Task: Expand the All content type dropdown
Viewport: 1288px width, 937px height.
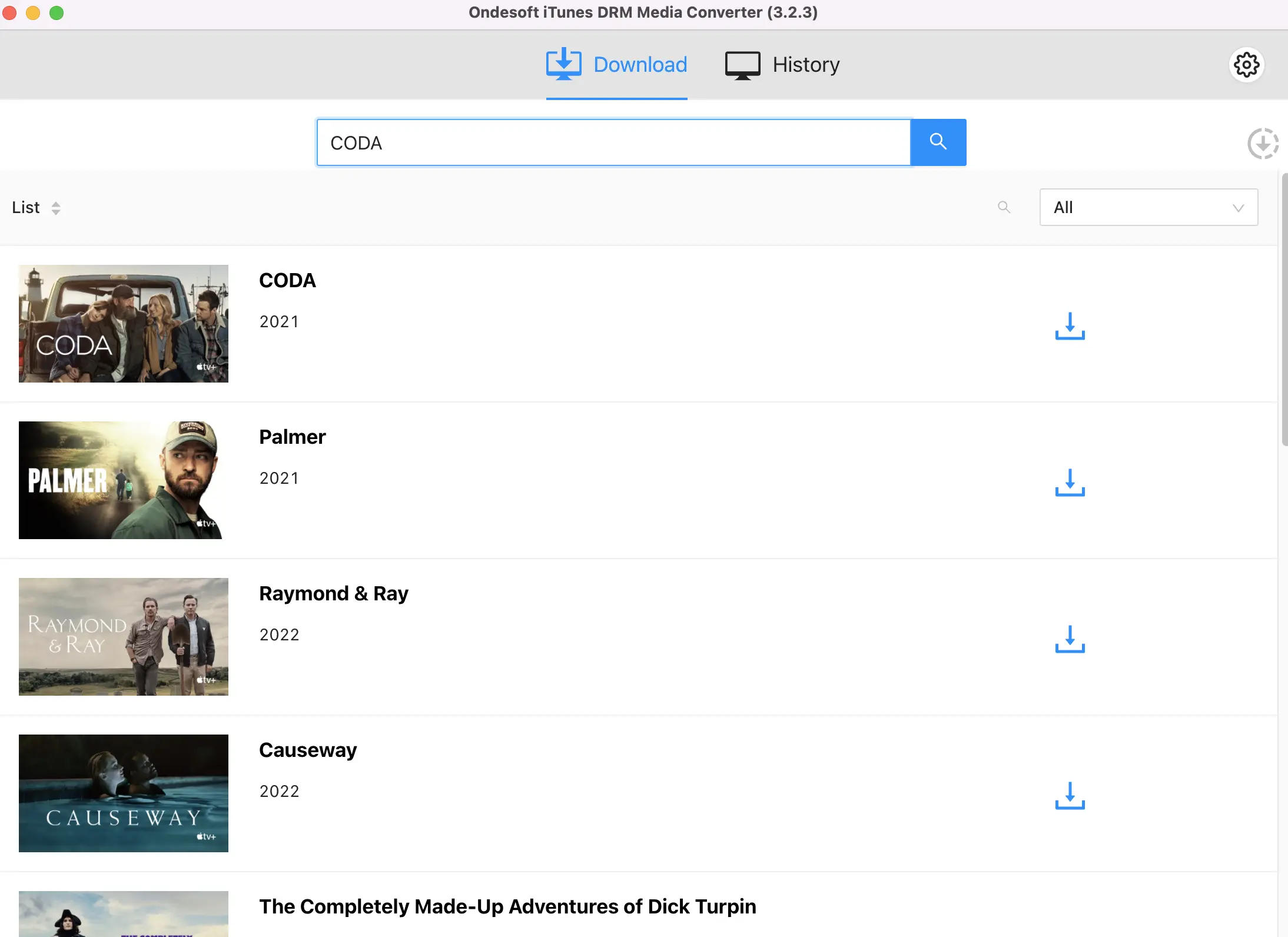Action: tap(1149, 207)
